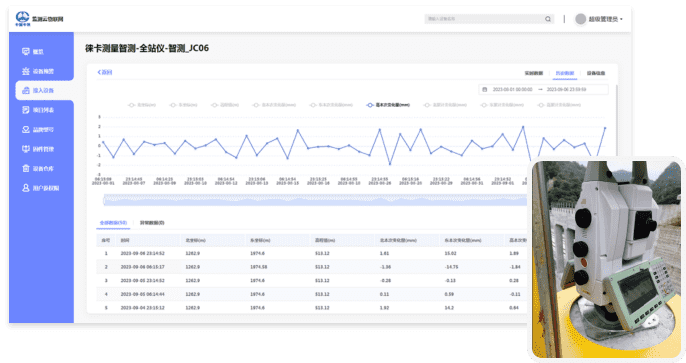Open the 品牌型号 sidebar icon

click(26, 129)
